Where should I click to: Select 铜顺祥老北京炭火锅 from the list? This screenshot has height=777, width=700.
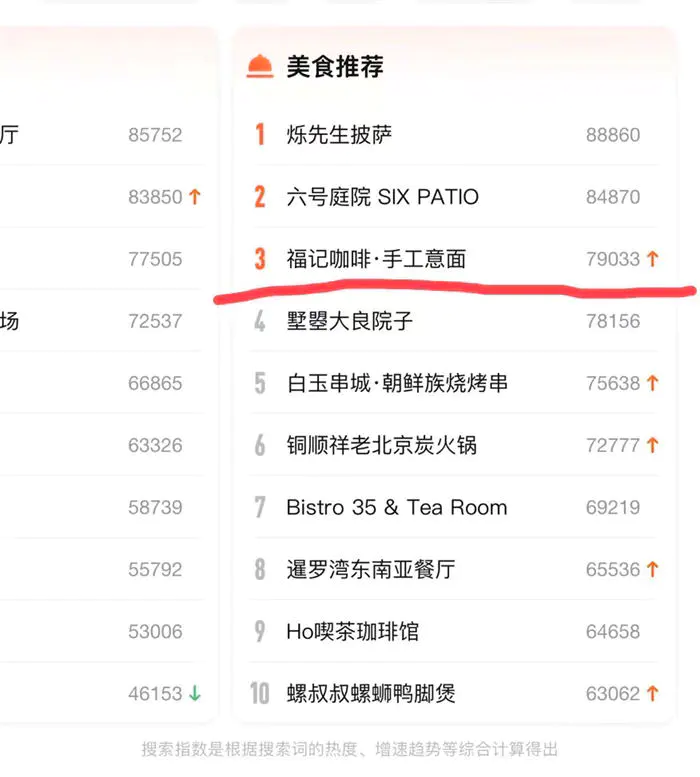tap(381, 445)
